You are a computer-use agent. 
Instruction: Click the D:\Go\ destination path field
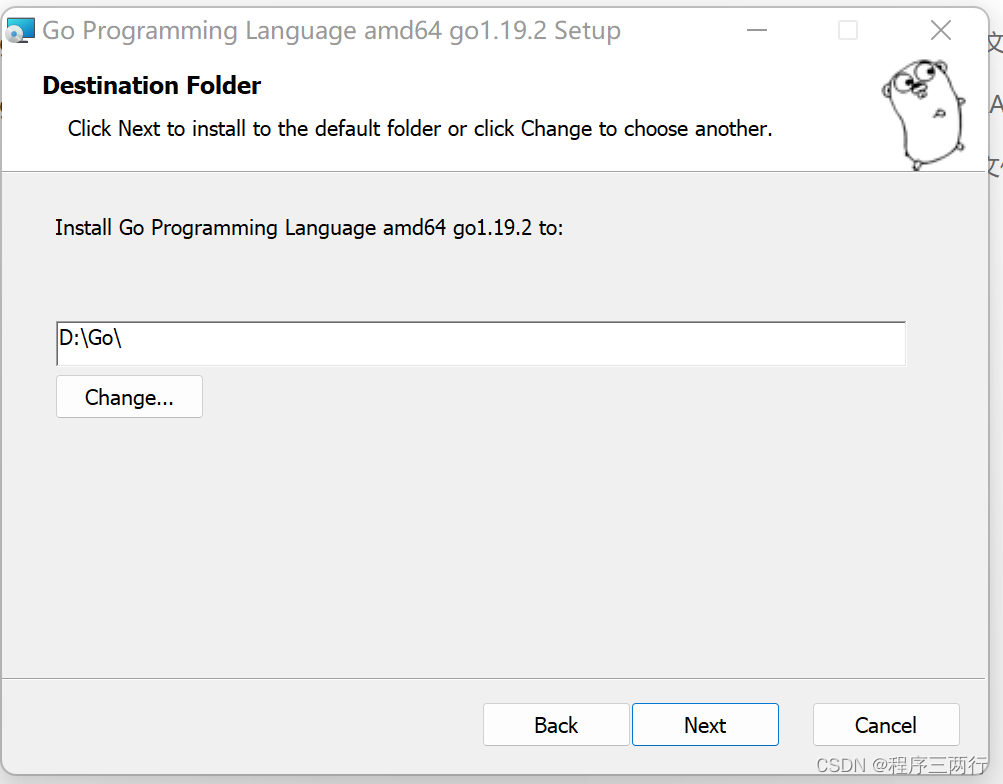(x=481, y=343)
